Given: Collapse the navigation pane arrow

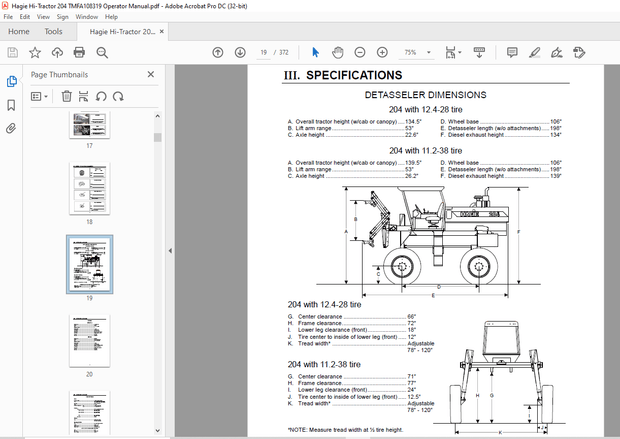Looking at the screenshot, I should coord(170,250).
